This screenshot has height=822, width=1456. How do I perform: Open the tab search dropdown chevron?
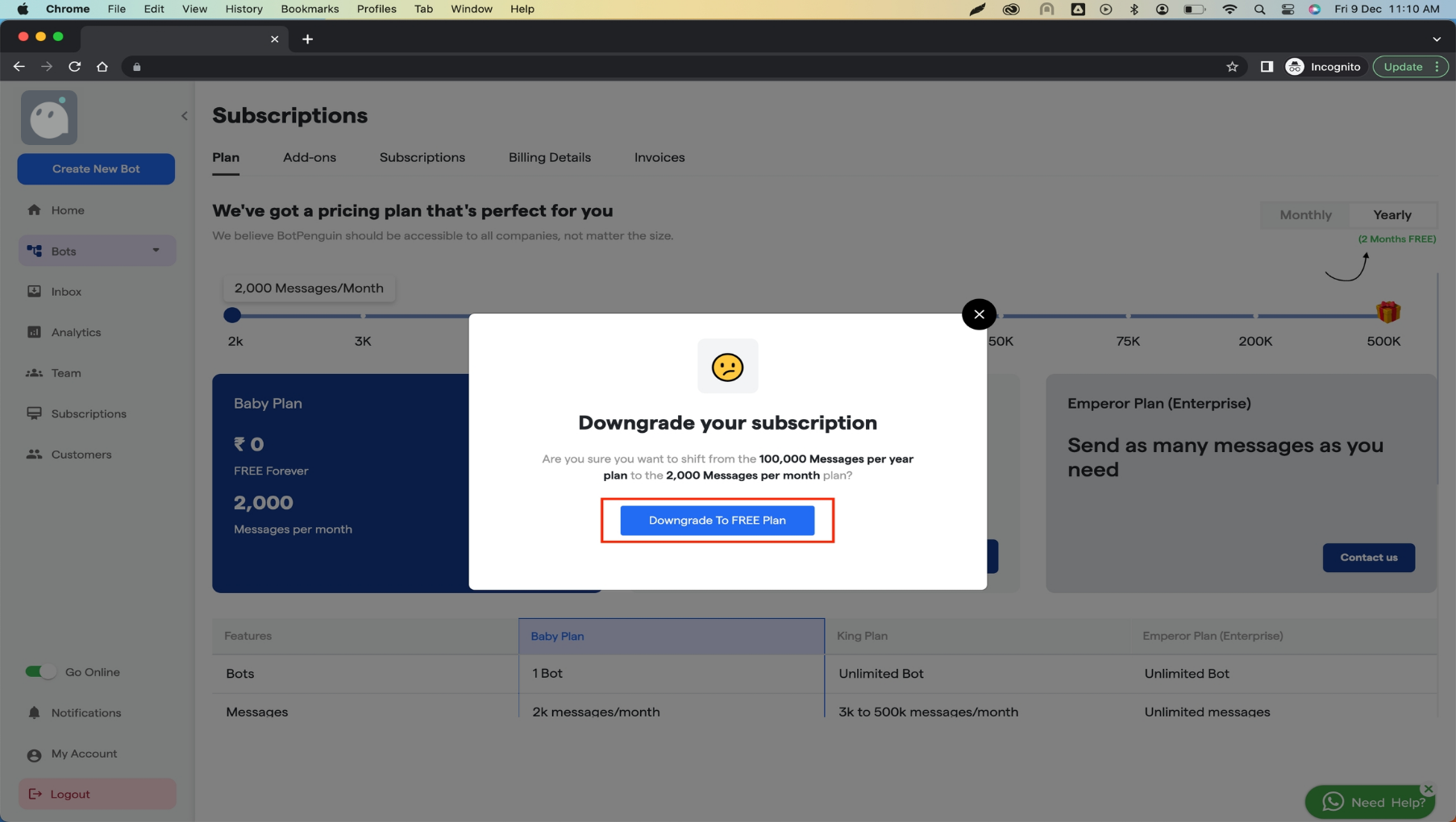[1437, 39]
